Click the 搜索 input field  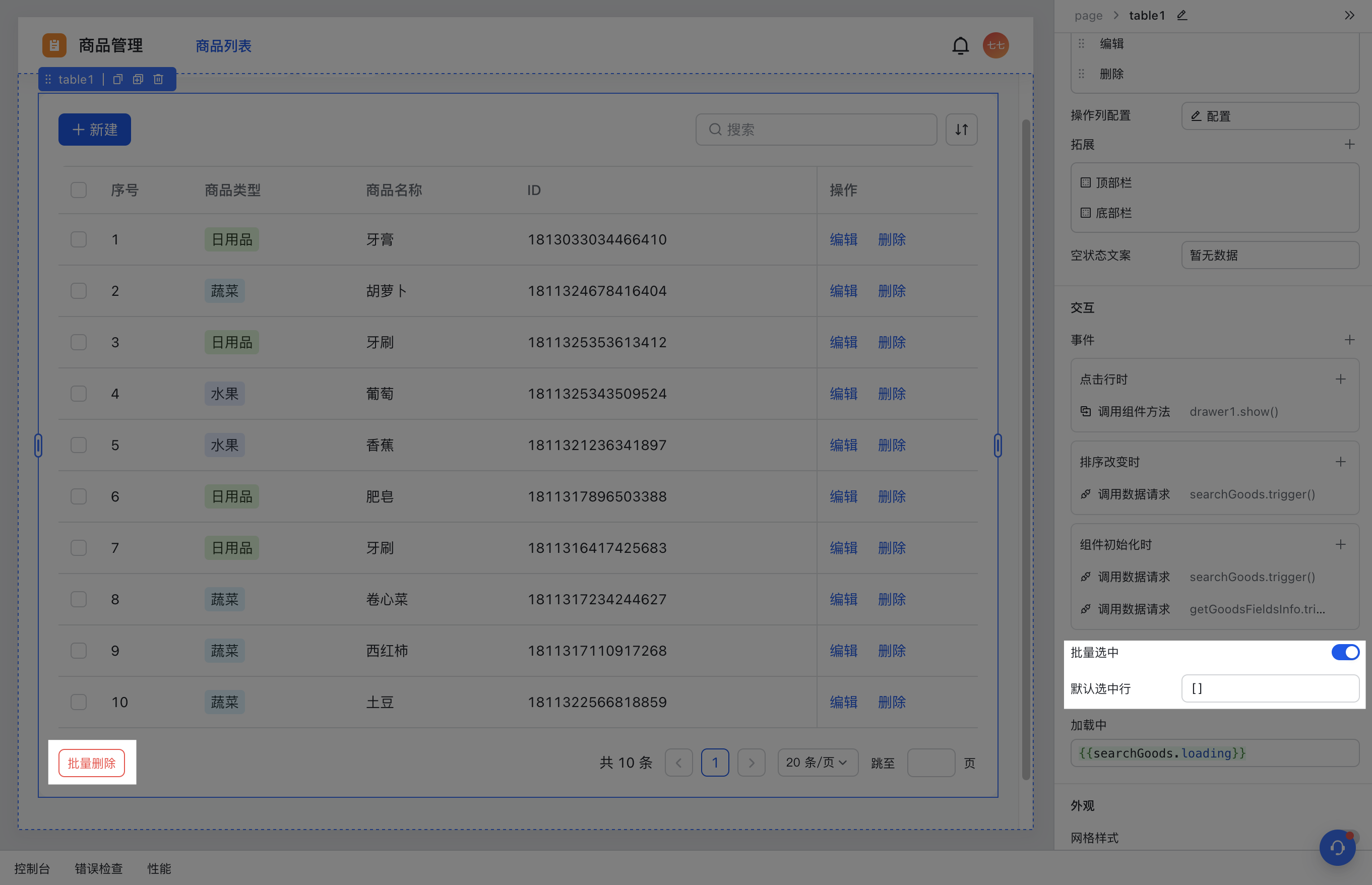point(816,130)
